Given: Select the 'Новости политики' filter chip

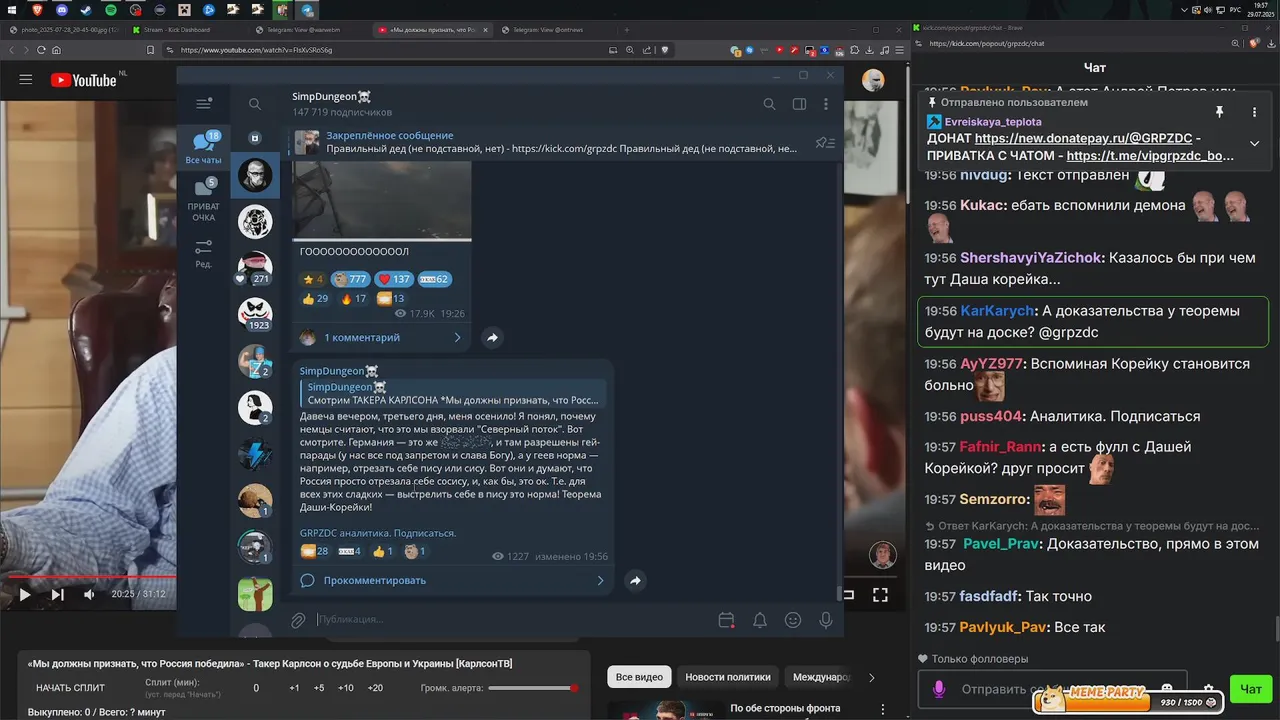Looking at the screenshot, I should pyautogui.click(x=728, y=677).
